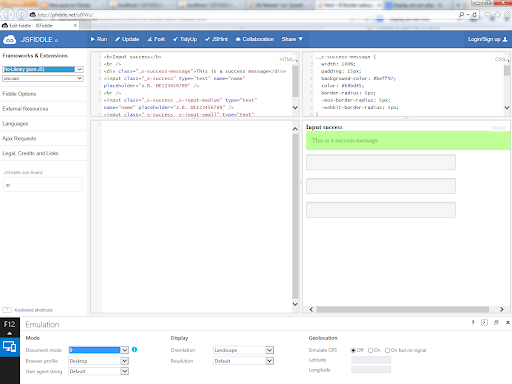Click the Longitude input field
The width and height of the screenshot is (512, 384).
[x=371, y=370]
